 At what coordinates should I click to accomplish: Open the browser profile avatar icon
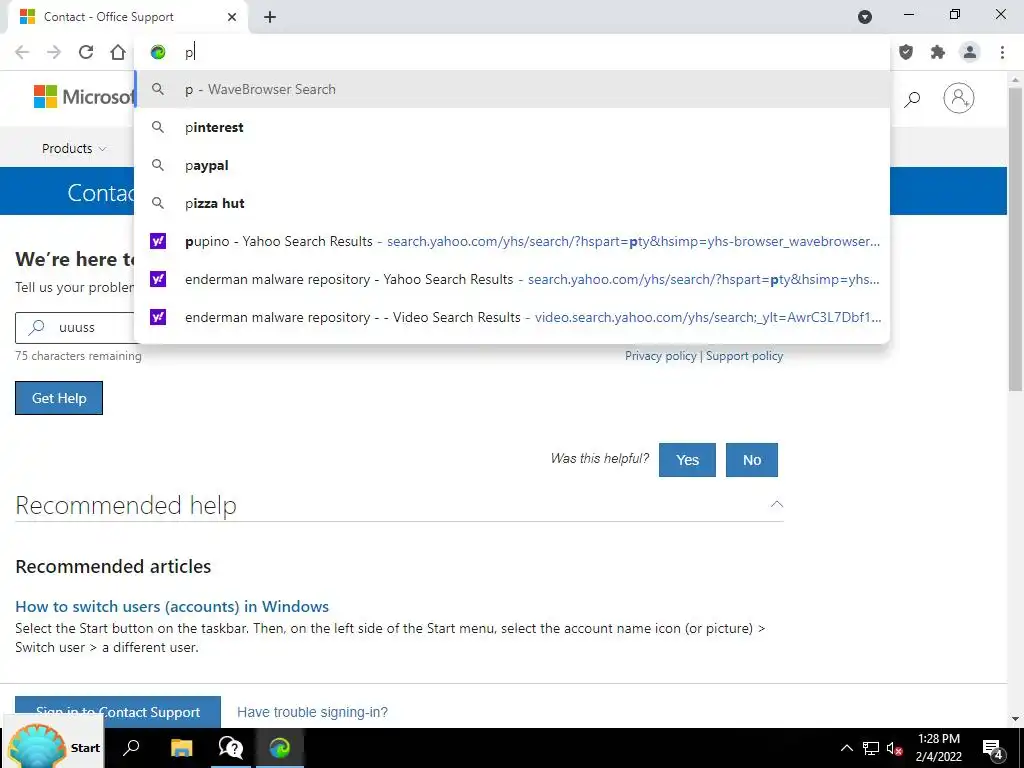click(x=970, y=52)
